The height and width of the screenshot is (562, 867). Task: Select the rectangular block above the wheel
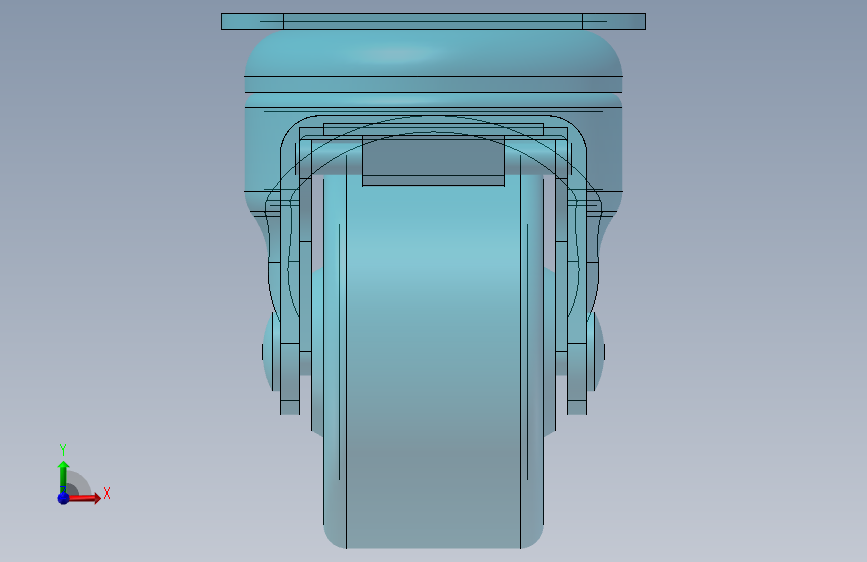[x=433, y=161]
